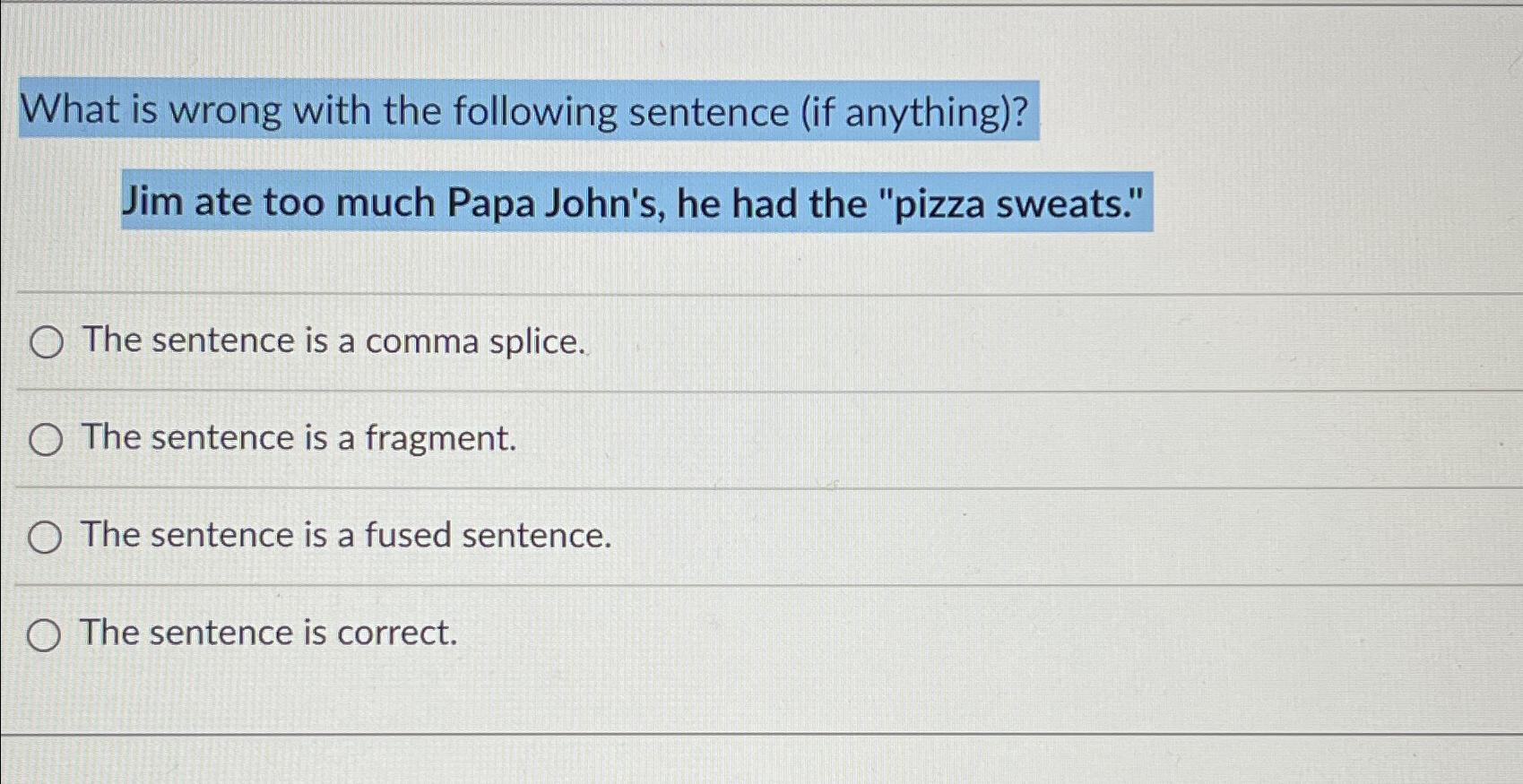
Task: Click the answer text "The sentence is a comma splice"
Action: click(x=328, y=341)
